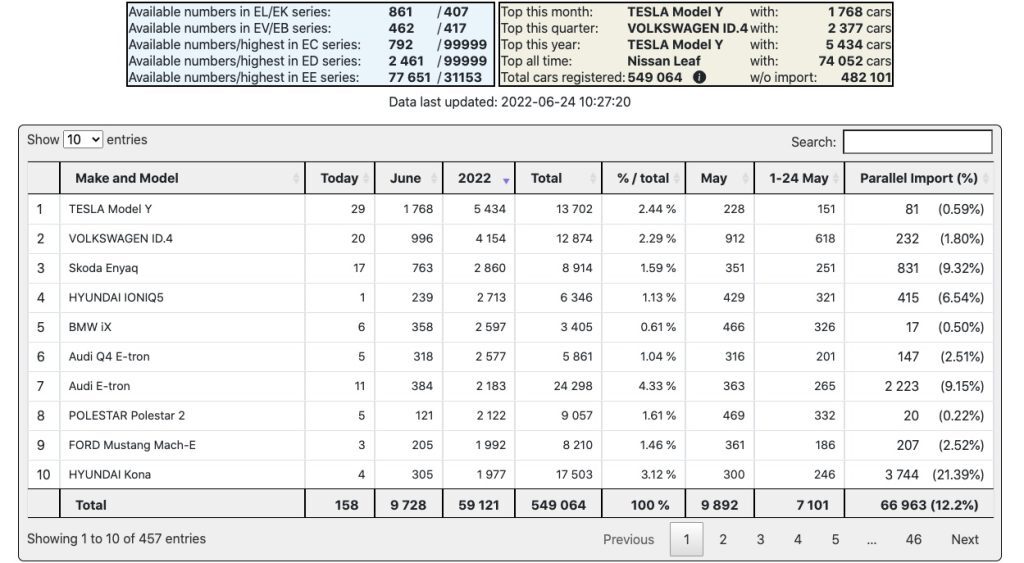
Task: Sort by the Today column header
Action: (339, 178)
